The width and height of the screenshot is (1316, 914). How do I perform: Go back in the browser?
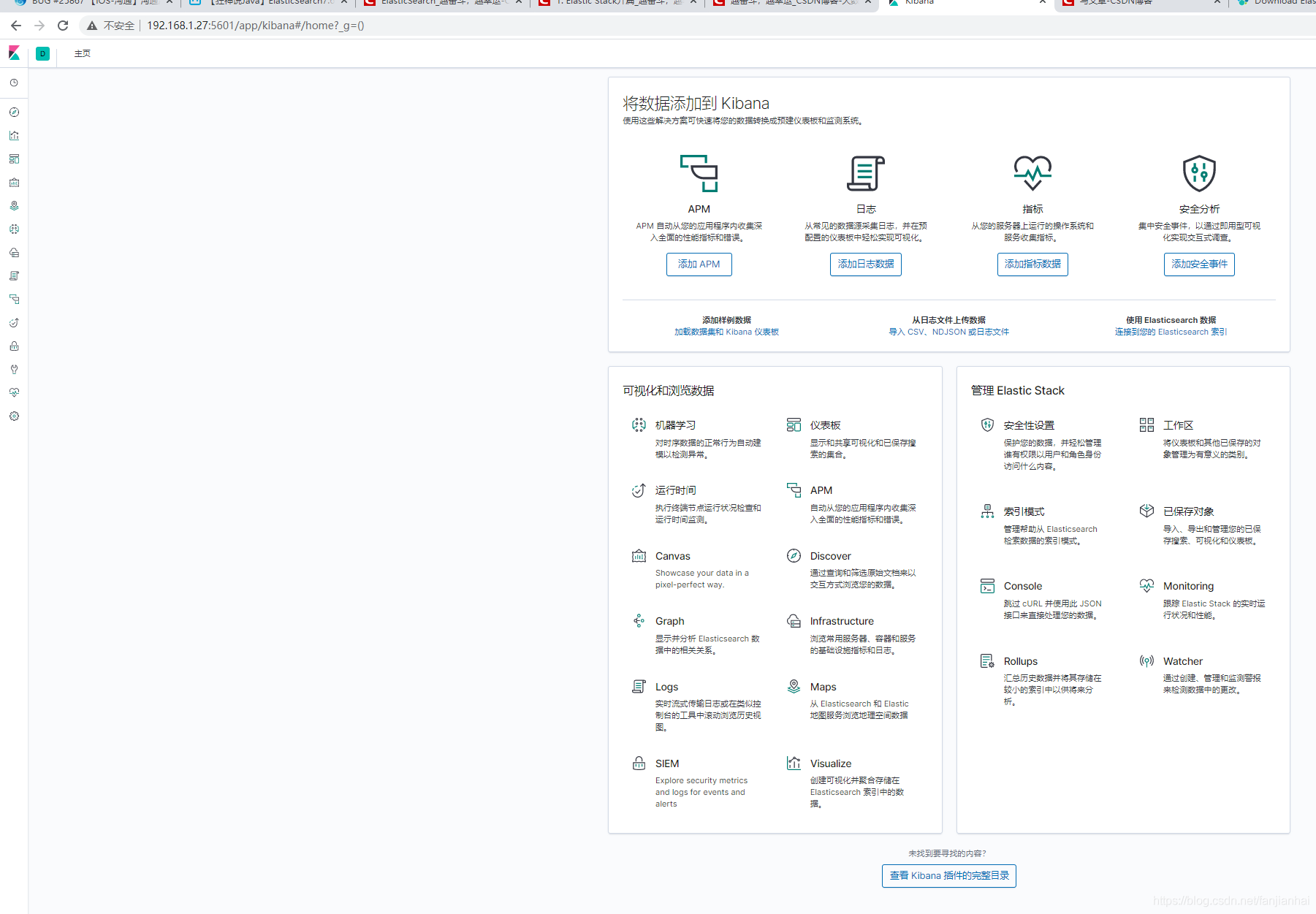[16, 26]
